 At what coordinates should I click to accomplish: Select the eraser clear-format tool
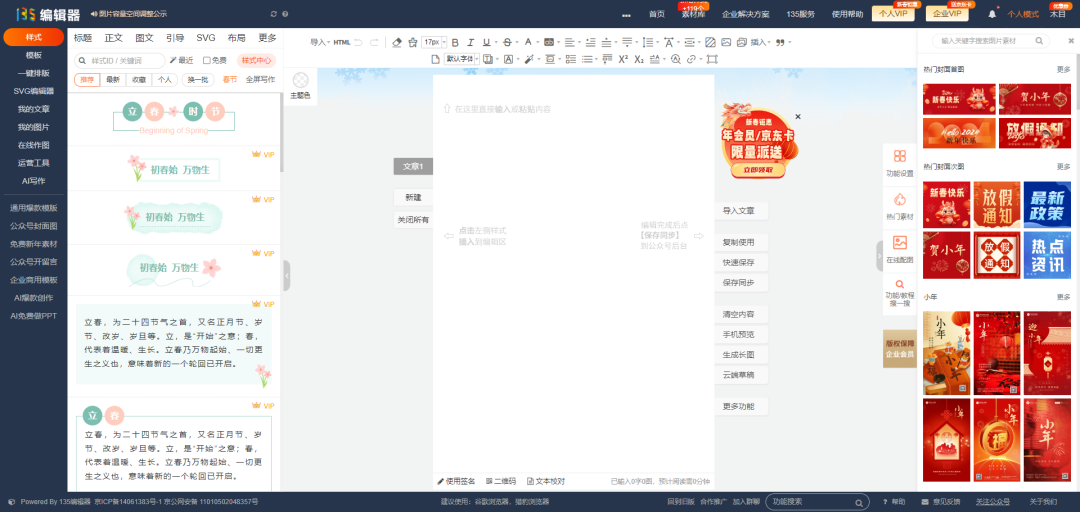397,43
